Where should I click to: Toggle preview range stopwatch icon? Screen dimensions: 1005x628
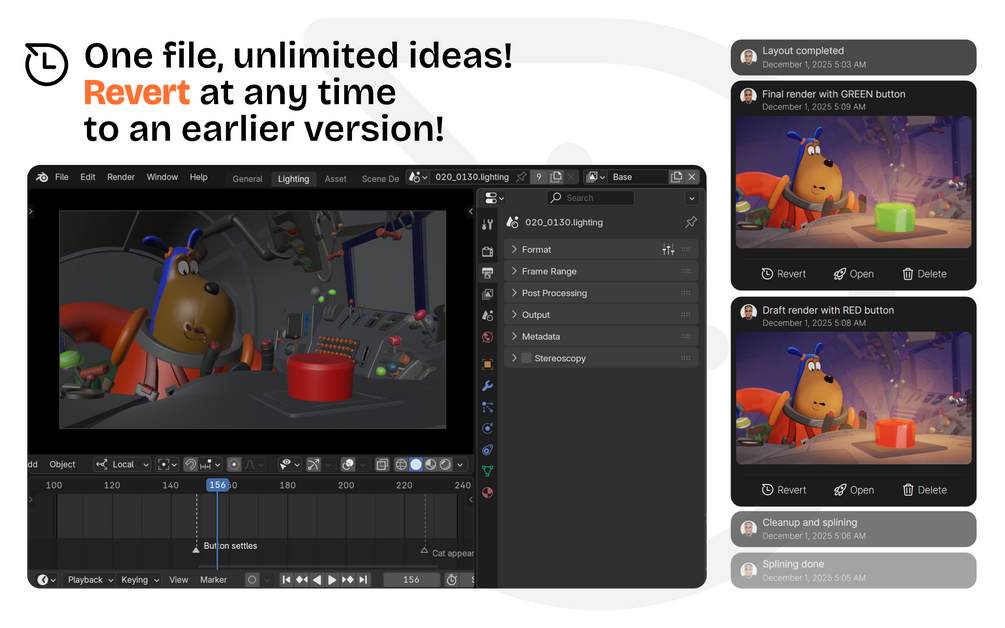(x=452, y=580)
